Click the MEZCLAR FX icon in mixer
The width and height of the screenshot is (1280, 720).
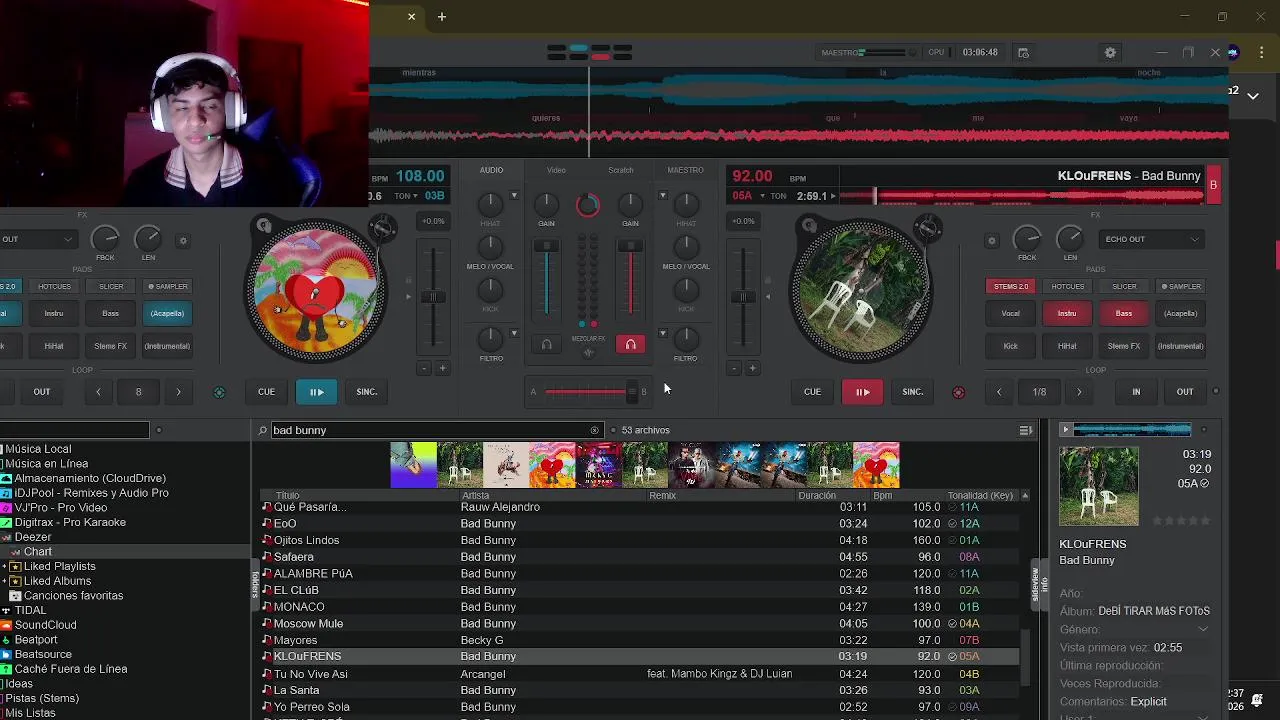(x=588, y=352)
